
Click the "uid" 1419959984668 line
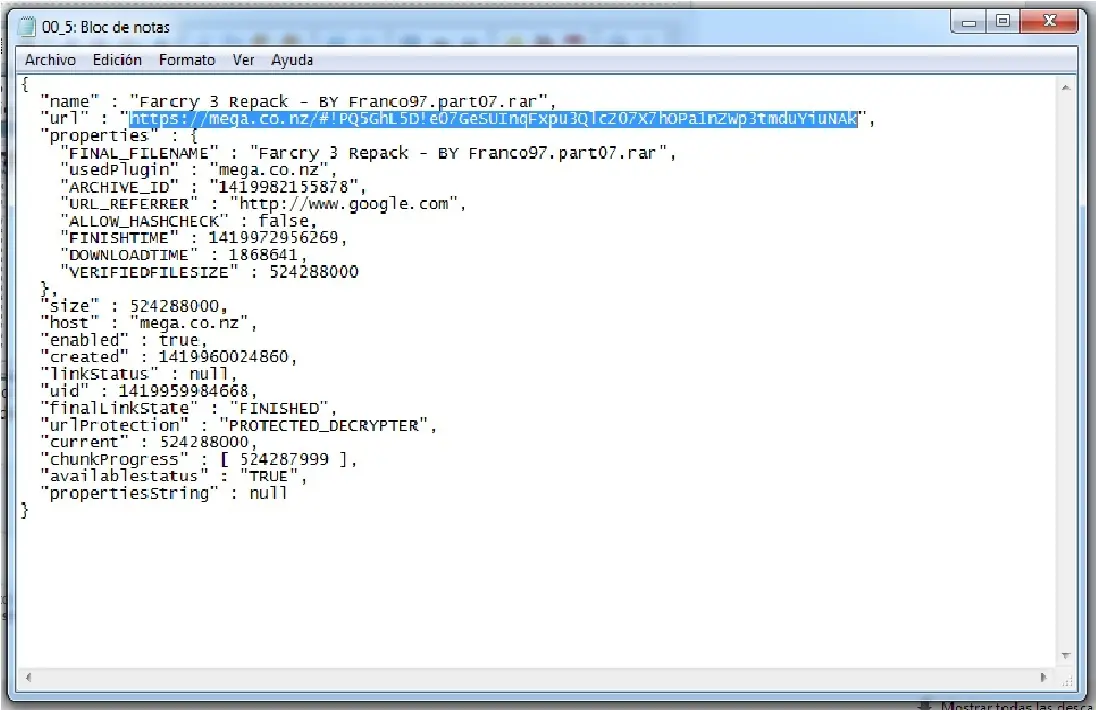tap(149, 391)
